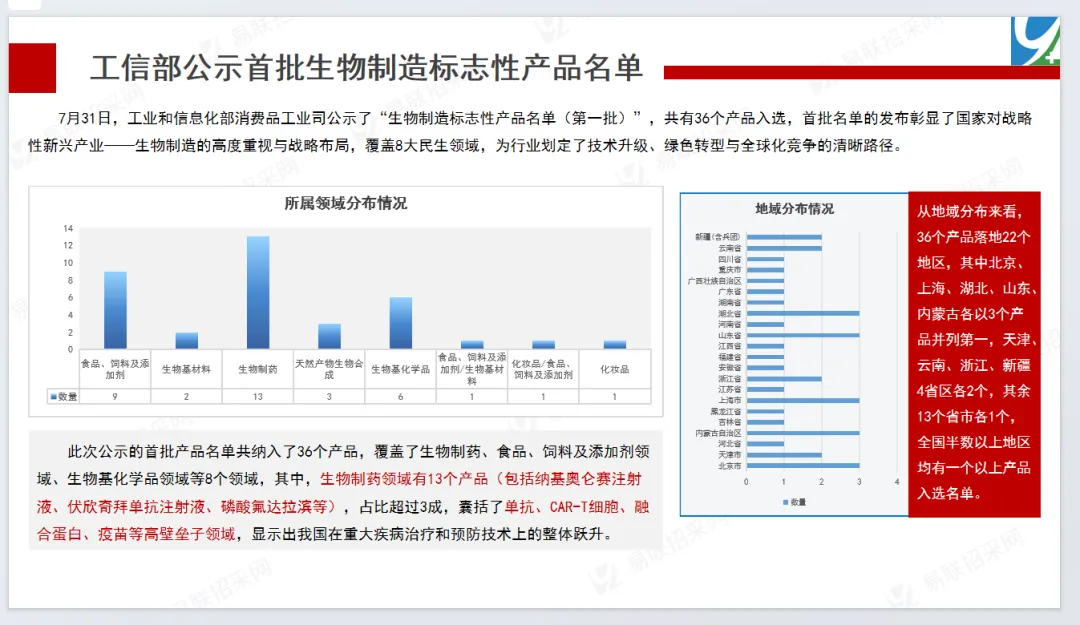Image resolution: width=1080 pixels, height=625 pixels.
Task: Select the 云南省 row label
Action: [729, 247]
